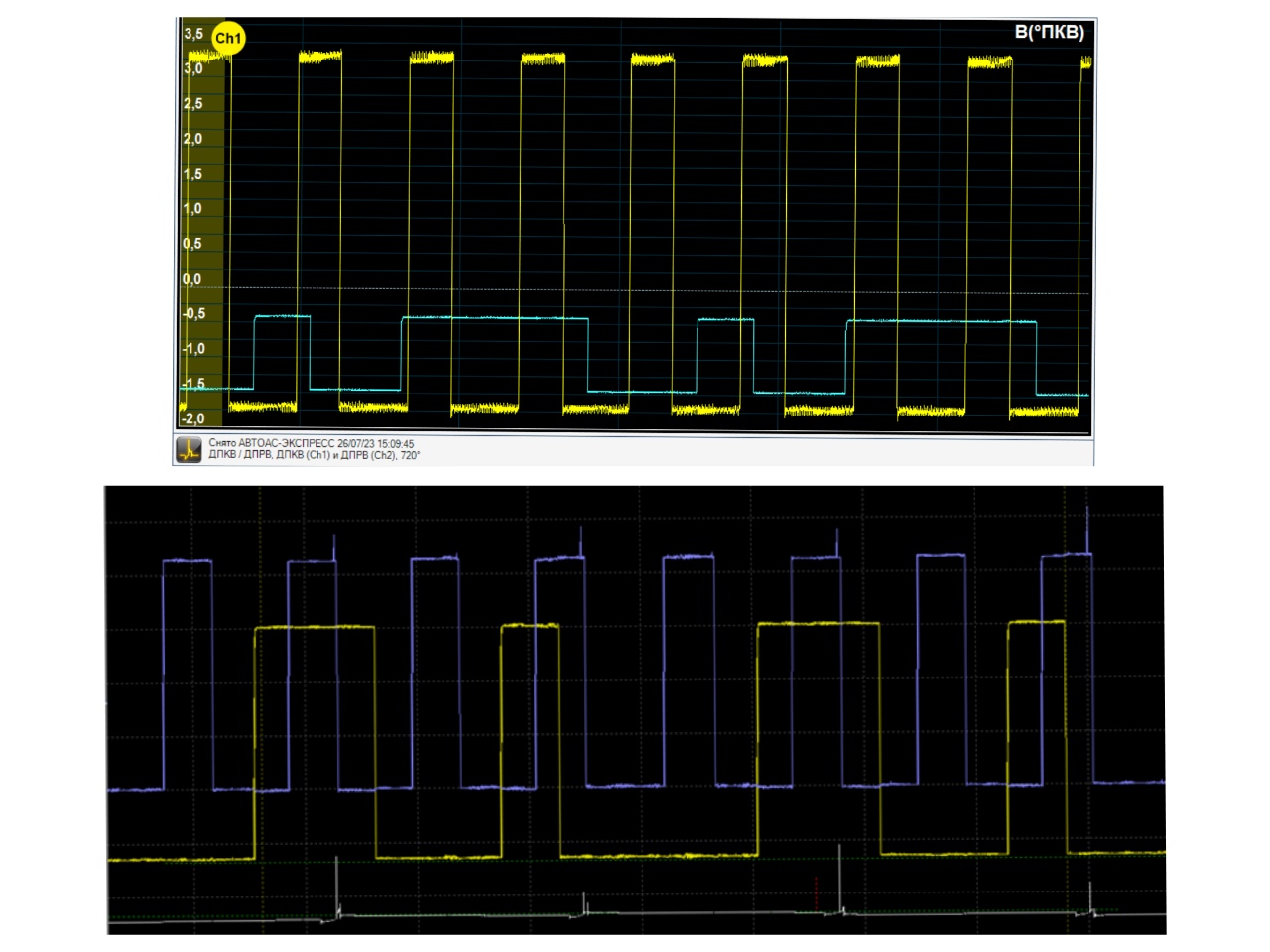This screenshot has height=952, width=1270.
Task: Click the -1,0 voltage axis label
Action: 192,349
